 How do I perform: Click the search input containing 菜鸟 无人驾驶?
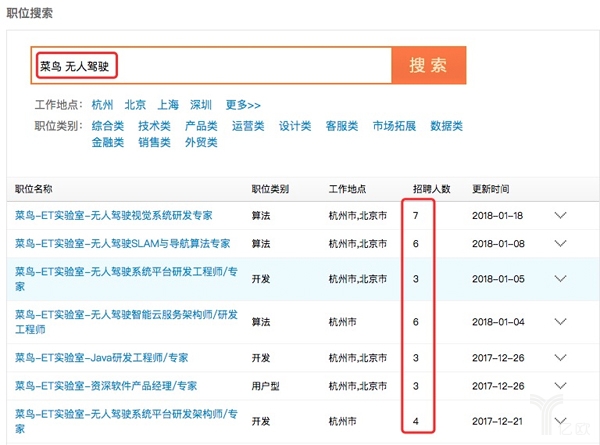coord(210,66)
